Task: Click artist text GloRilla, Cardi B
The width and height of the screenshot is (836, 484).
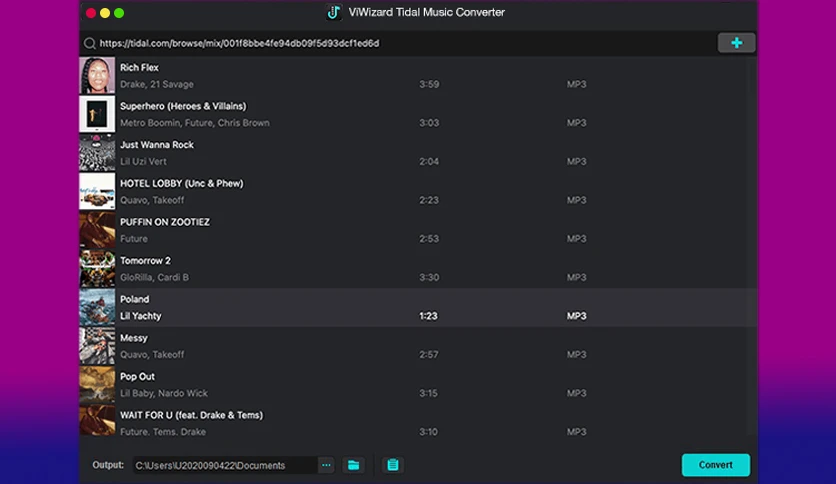Action: (155, 278)
